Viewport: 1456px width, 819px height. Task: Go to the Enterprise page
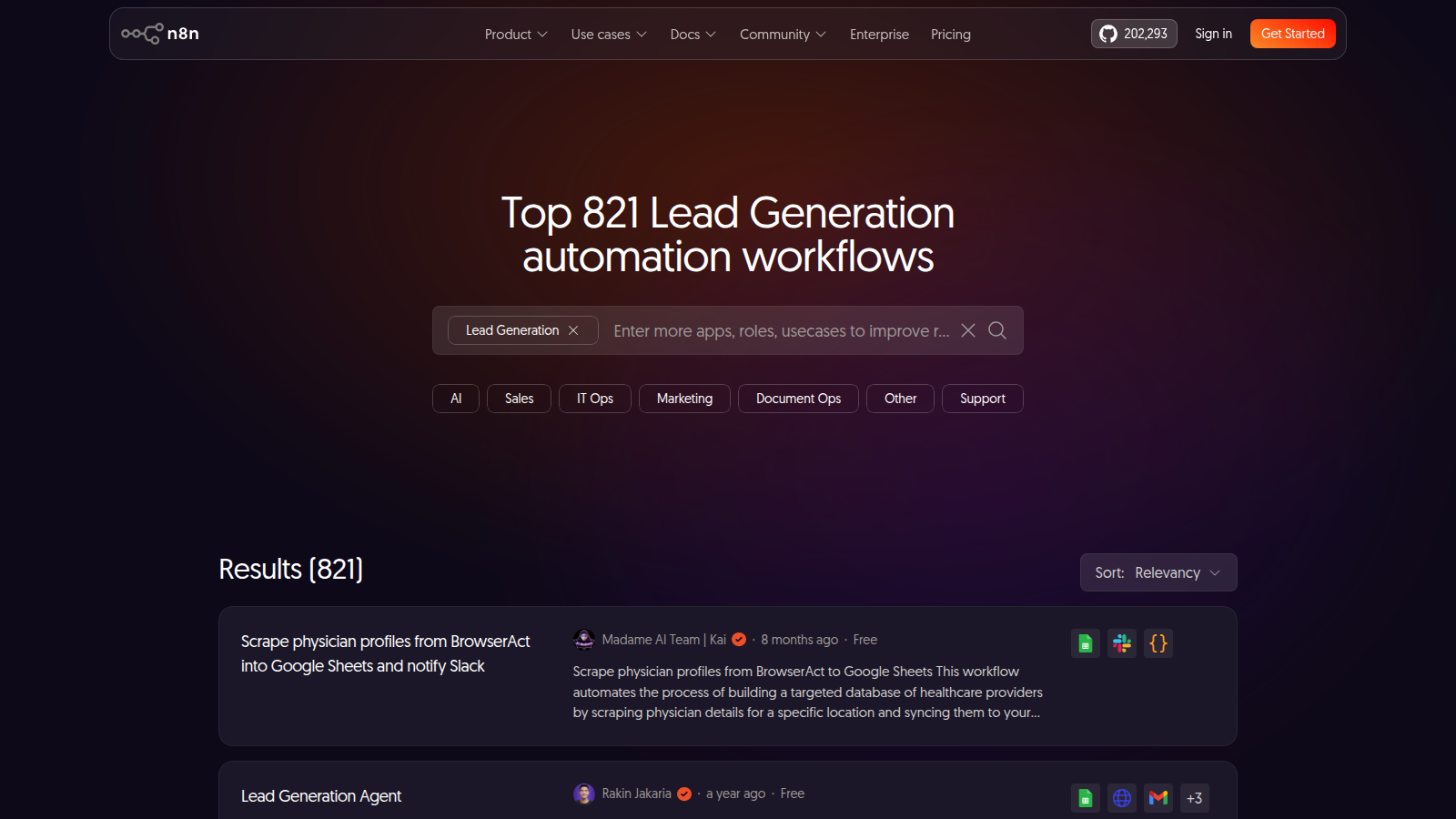click(x=879, y=35)
